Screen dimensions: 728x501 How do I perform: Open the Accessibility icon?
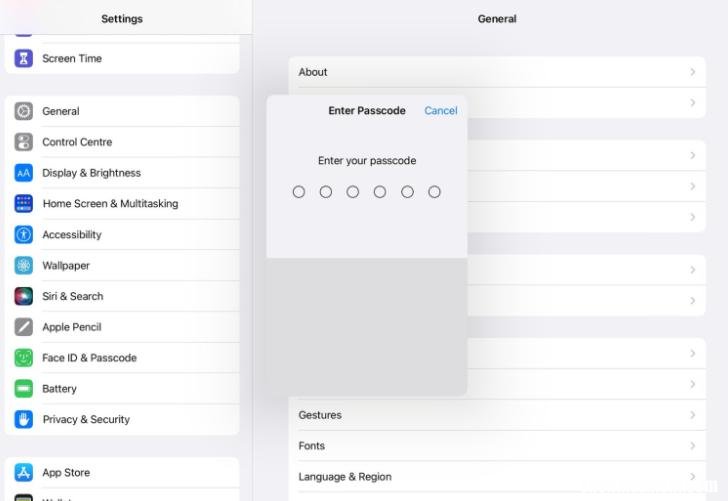tap(24, 235)
